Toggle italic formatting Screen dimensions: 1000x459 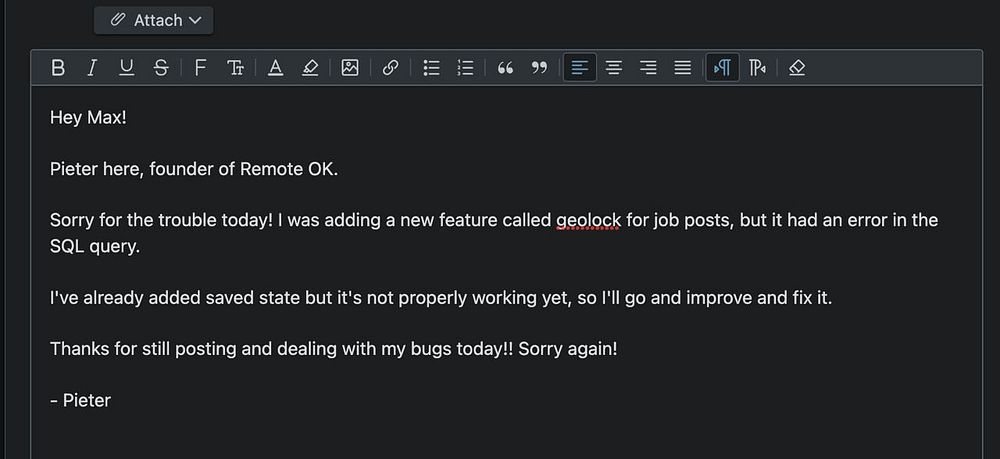pos(92,68)
